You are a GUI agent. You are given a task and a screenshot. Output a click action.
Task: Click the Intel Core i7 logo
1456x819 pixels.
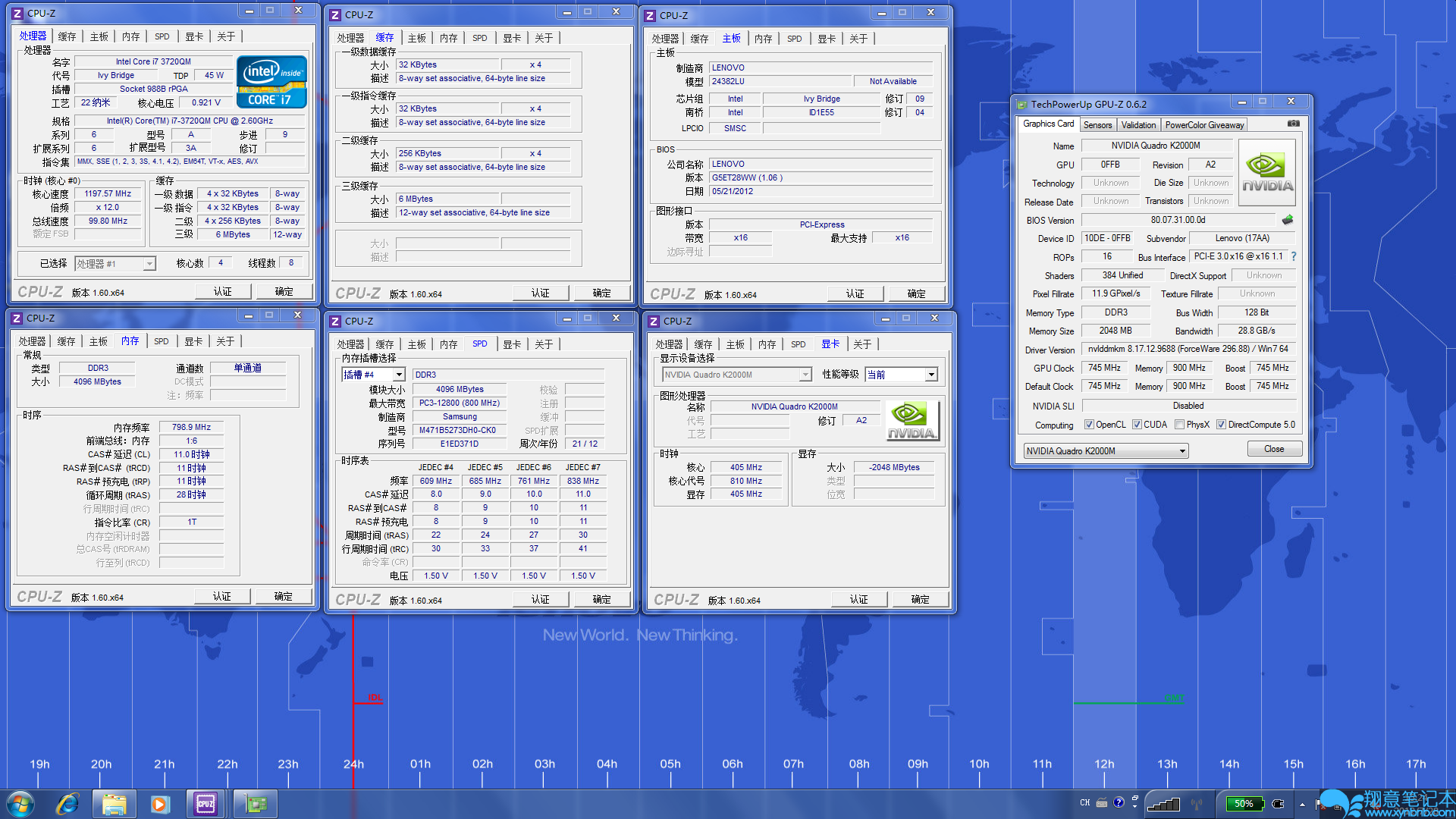pyautogui.click(x=271, y=81)
